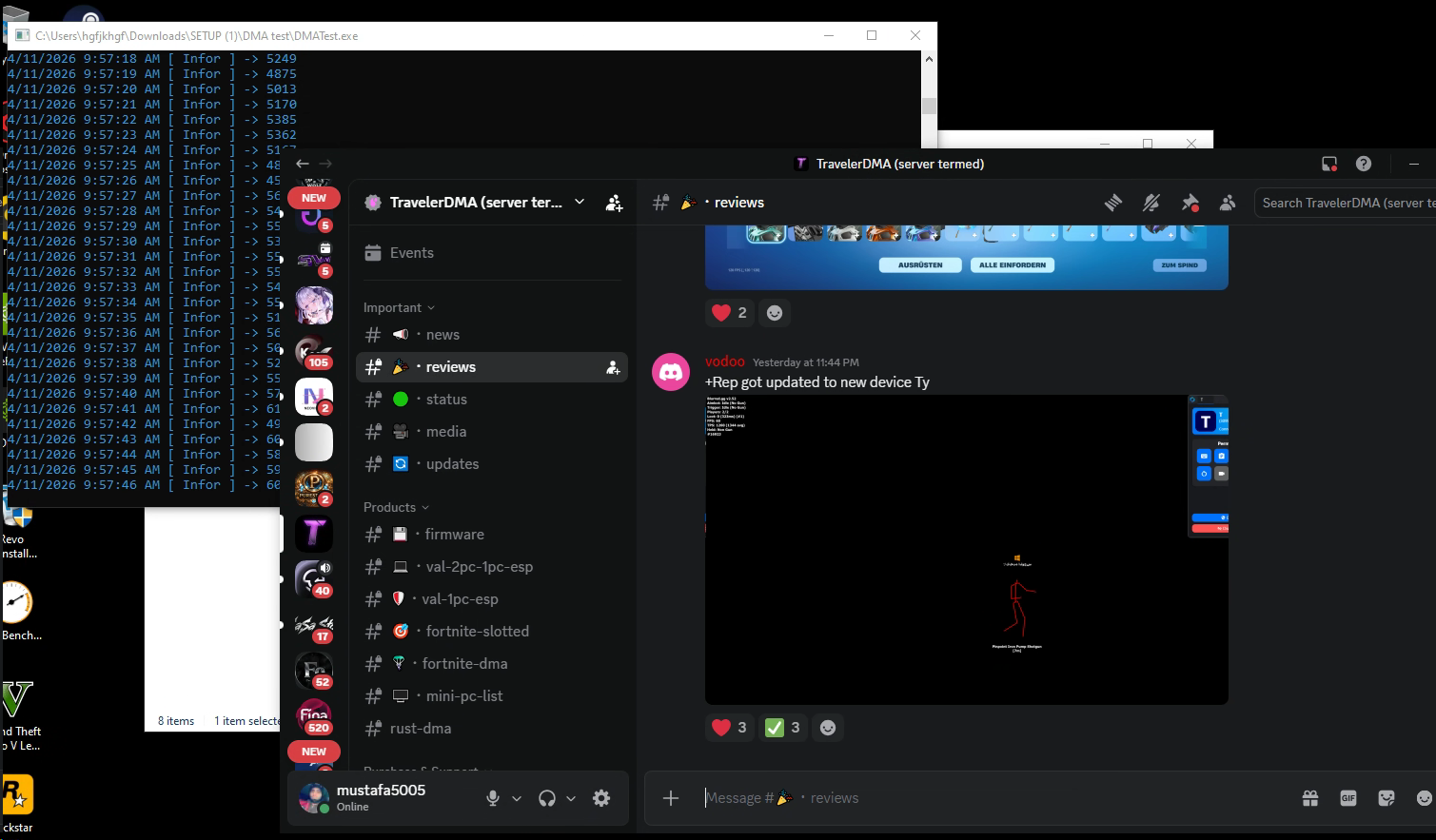Open the news channel
1436x840 pixels.
[492, 335]
